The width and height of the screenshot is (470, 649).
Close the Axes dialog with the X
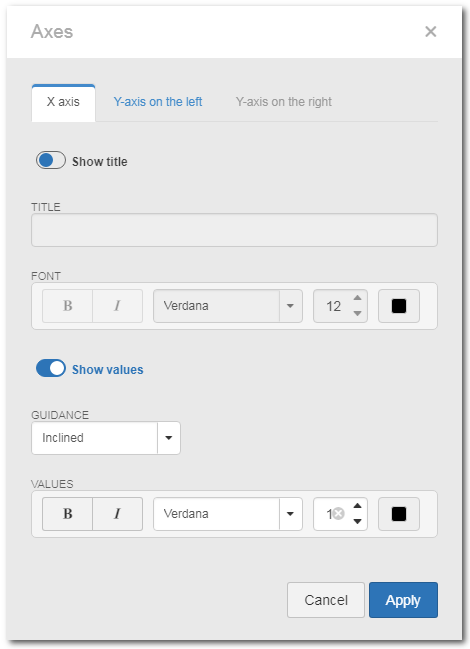[x=431, y=31]
